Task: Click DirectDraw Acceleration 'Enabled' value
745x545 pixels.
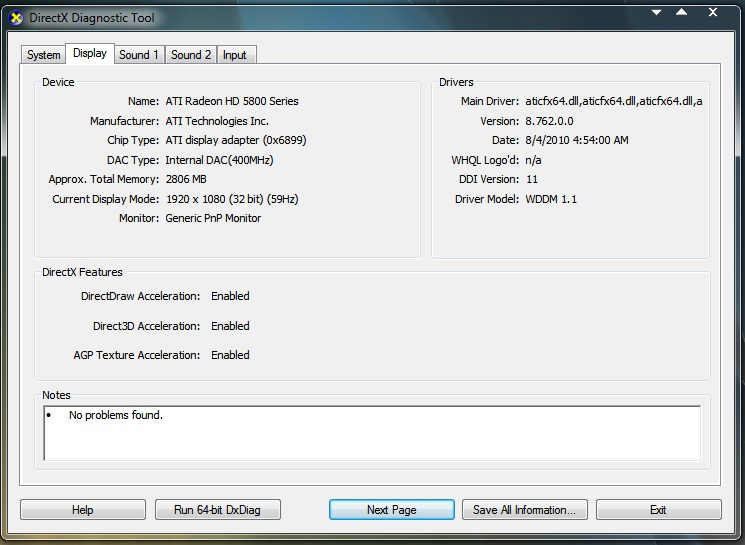Action: (x=230, y=296)
